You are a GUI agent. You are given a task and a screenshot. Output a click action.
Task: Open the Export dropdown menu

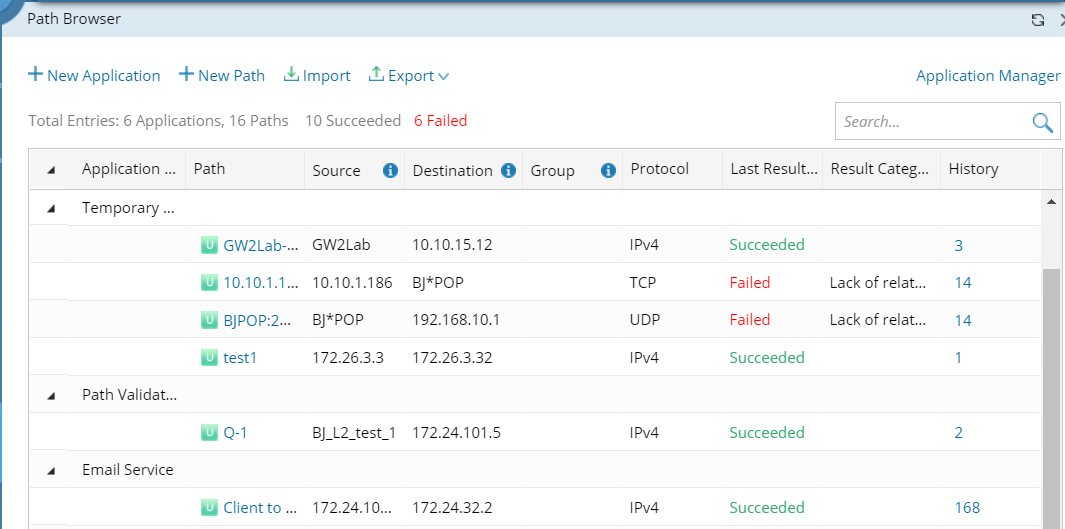coord(409,76)
